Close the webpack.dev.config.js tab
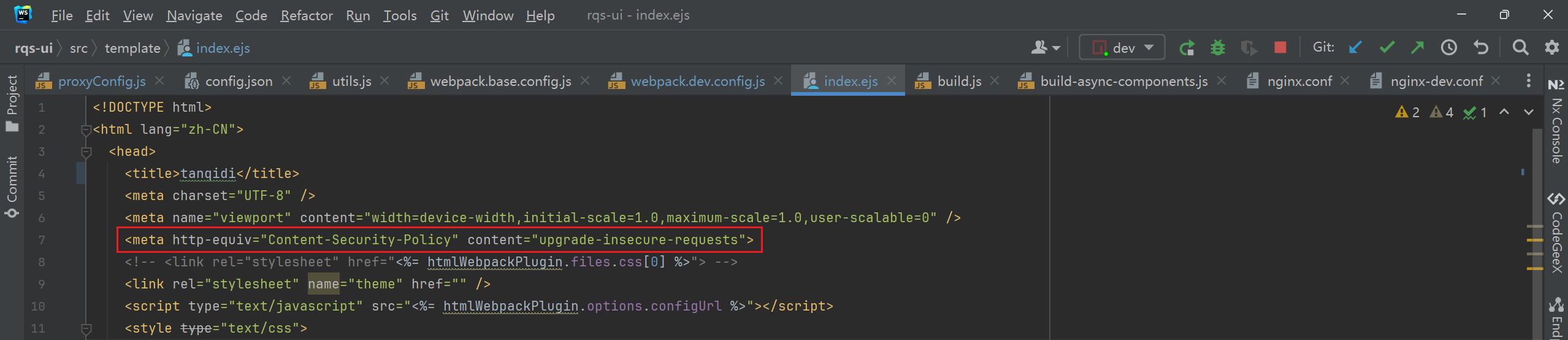The image size is (1568, 340). tap(778, 80)
